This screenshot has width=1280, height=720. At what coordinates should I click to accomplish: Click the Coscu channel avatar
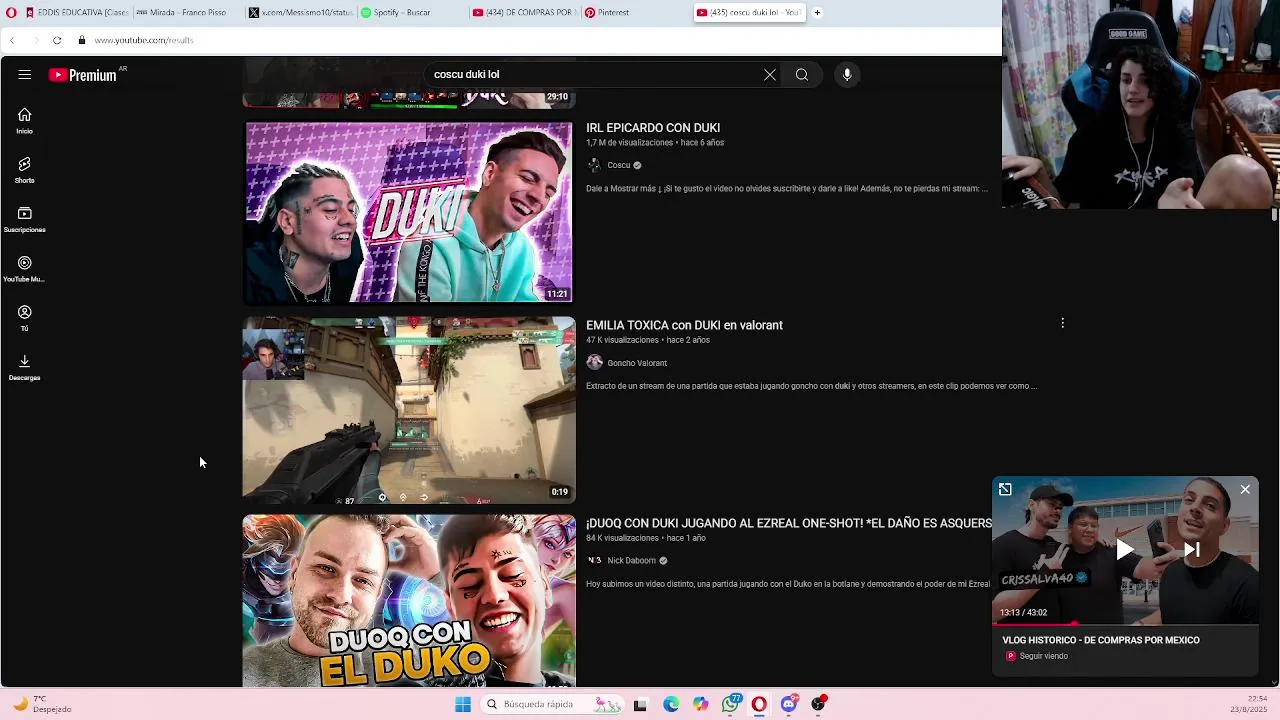coord(594,165)
